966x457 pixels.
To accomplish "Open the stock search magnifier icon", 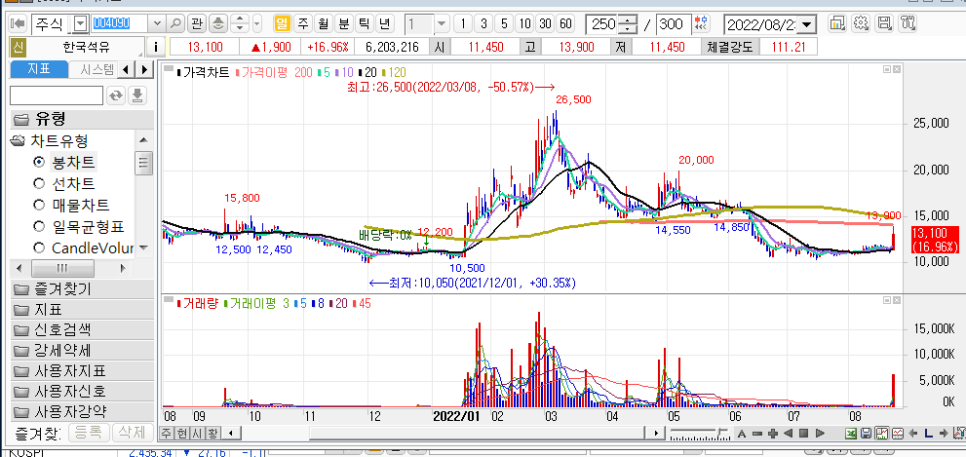I will [176, 24].
